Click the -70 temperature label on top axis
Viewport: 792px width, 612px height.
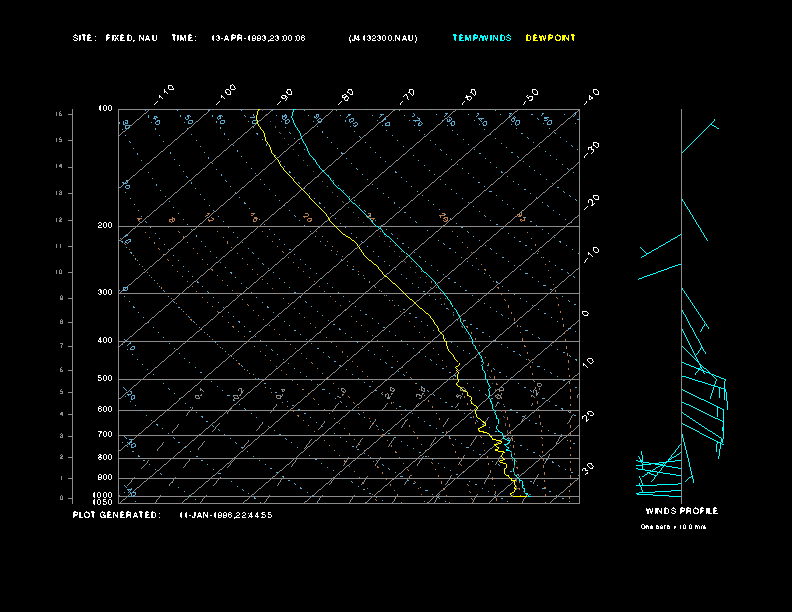408,94
